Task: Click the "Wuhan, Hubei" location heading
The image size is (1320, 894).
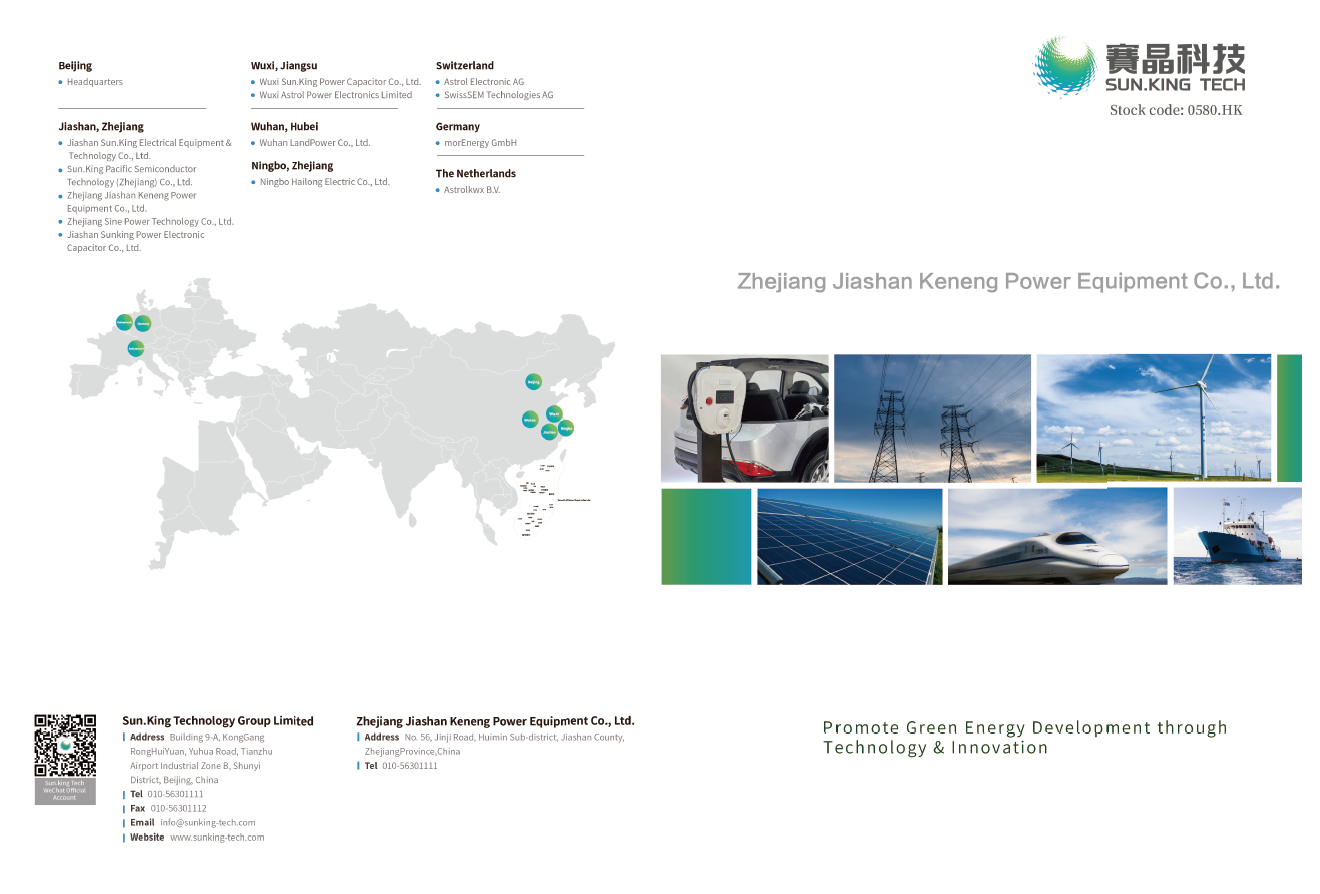Action: pyautogui.click(x=285, y=127)
